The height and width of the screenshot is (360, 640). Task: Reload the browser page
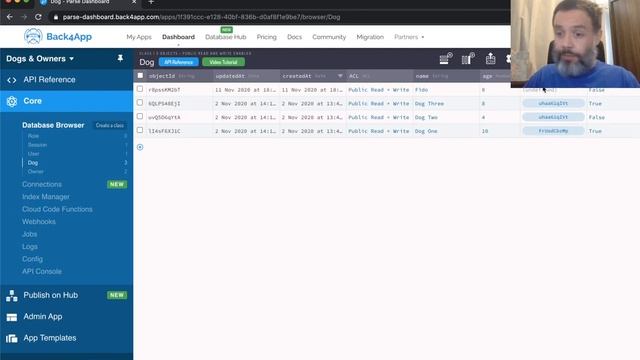click(x=38, y=17)
